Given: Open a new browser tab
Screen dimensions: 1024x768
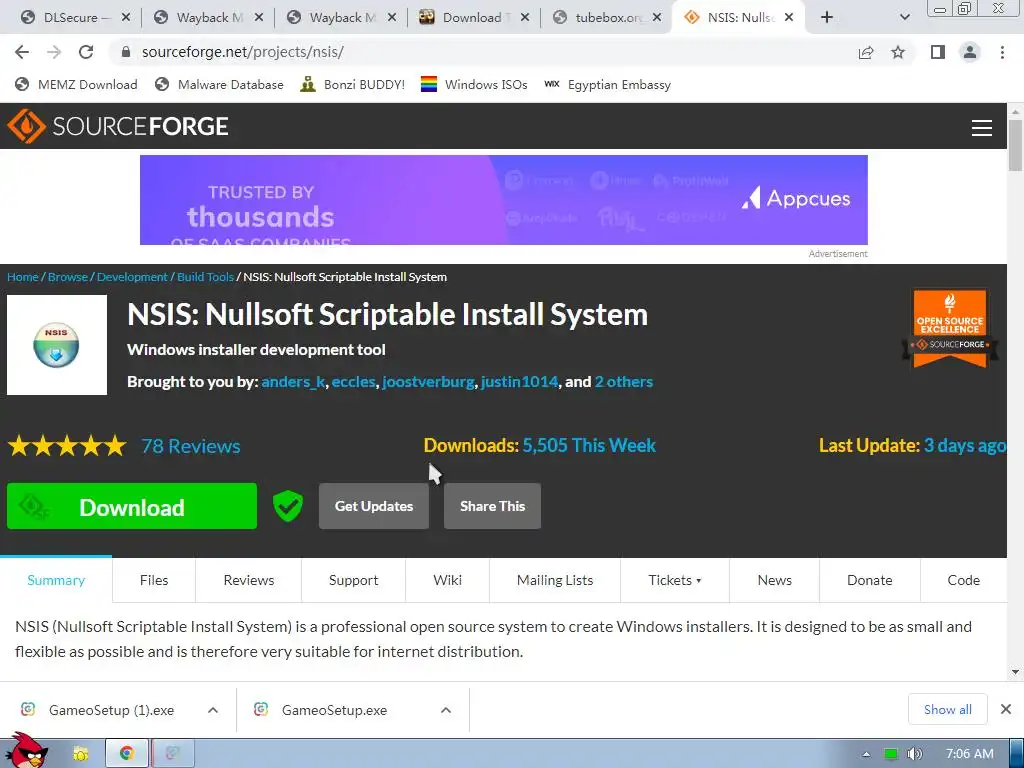Looking at the screenshot, I should point(827,18).
